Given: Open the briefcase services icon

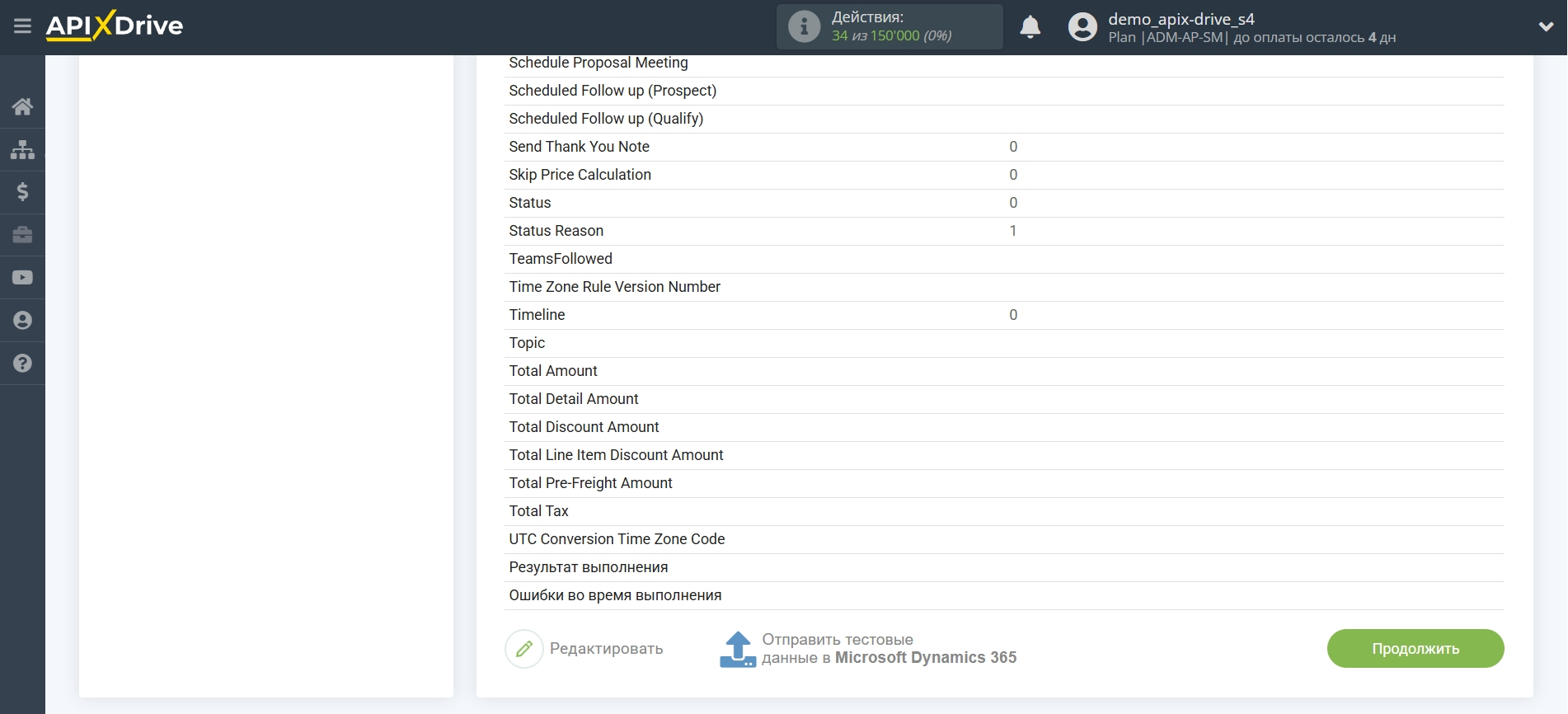Looking at the screenshot, I should pyautogui.click(x=22, y=235).
